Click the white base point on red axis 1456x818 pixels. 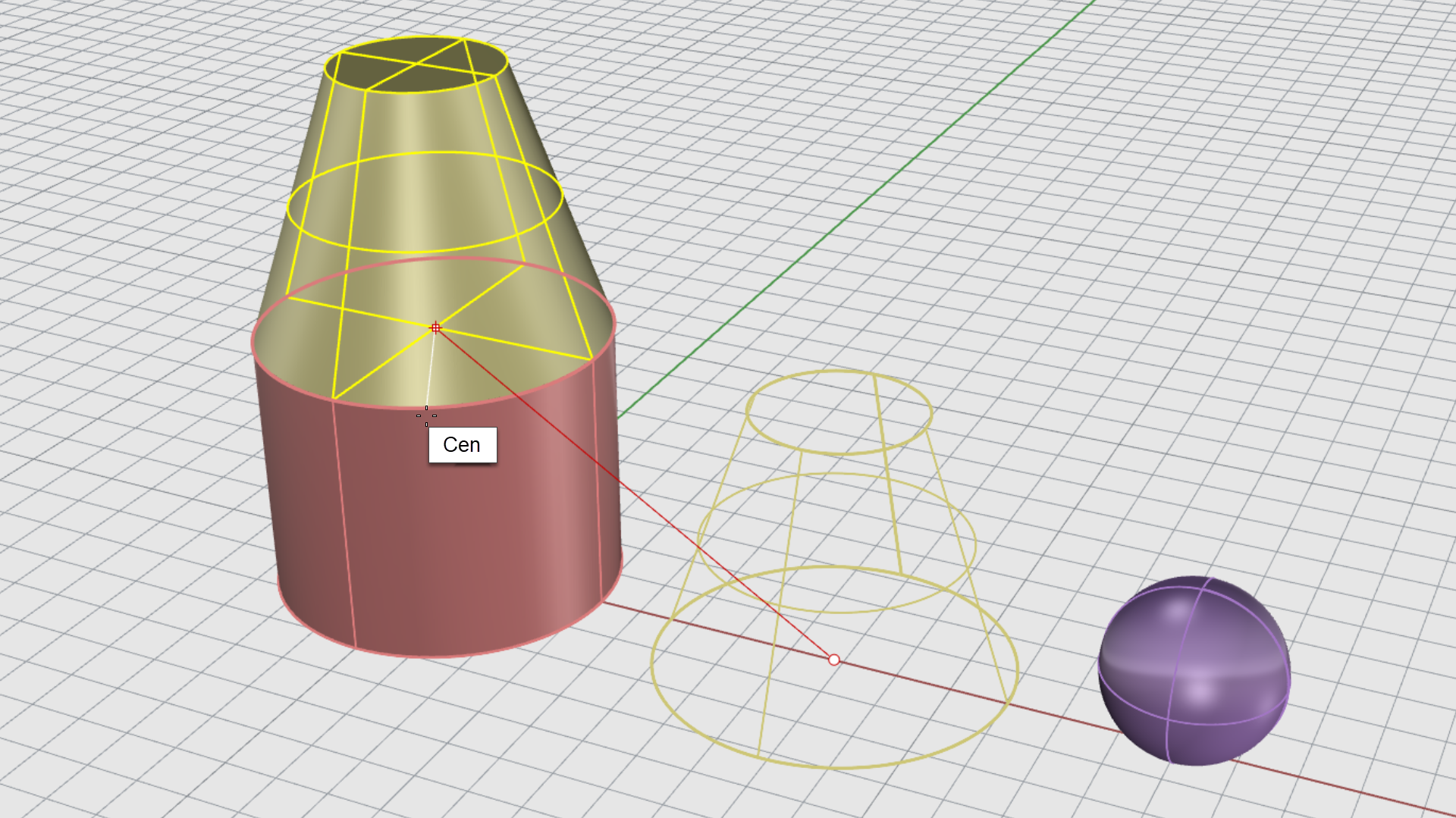pyautogui.click(x=834, y=660)
